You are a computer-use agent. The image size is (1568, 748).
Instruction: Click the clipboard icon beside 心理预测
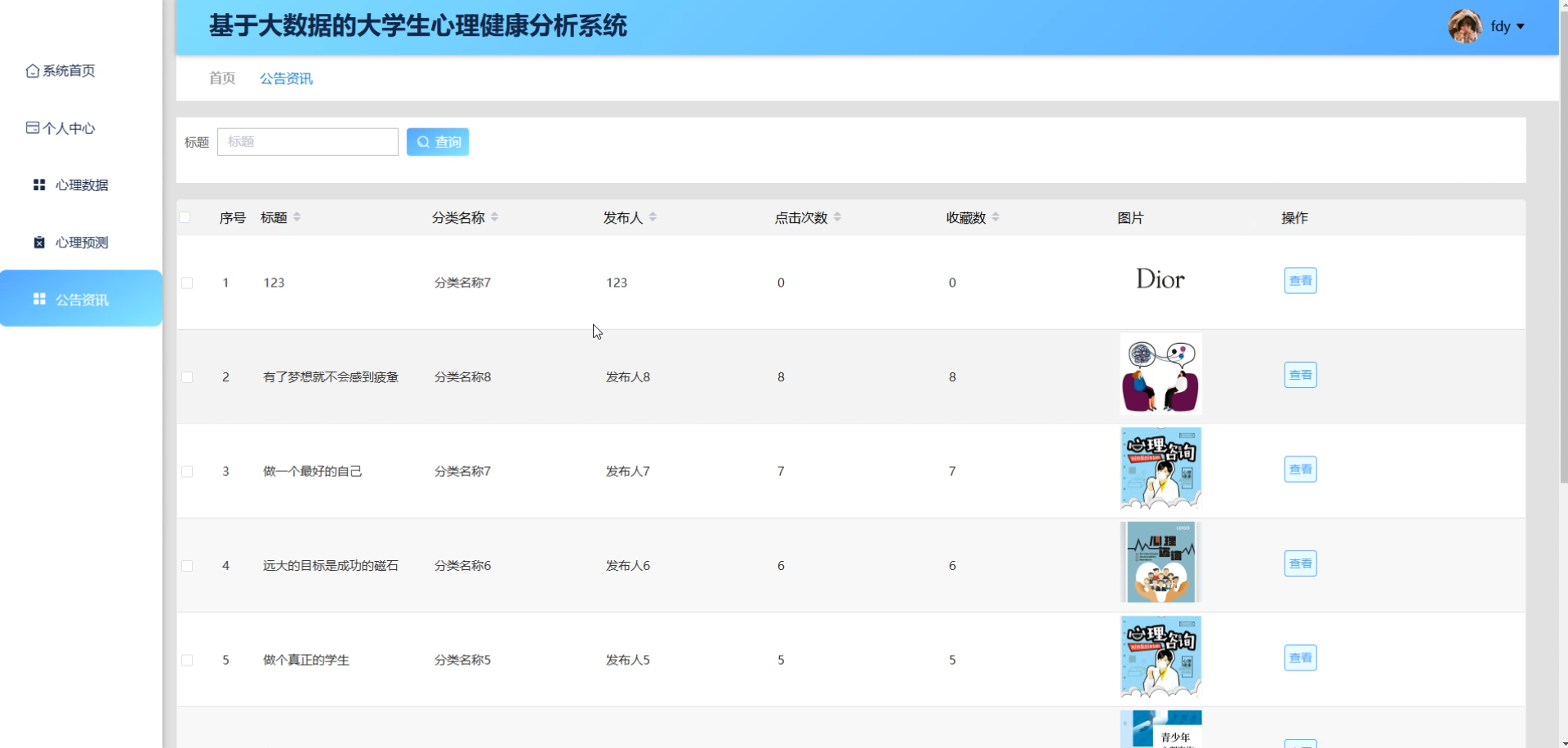(x=39, y=242)
